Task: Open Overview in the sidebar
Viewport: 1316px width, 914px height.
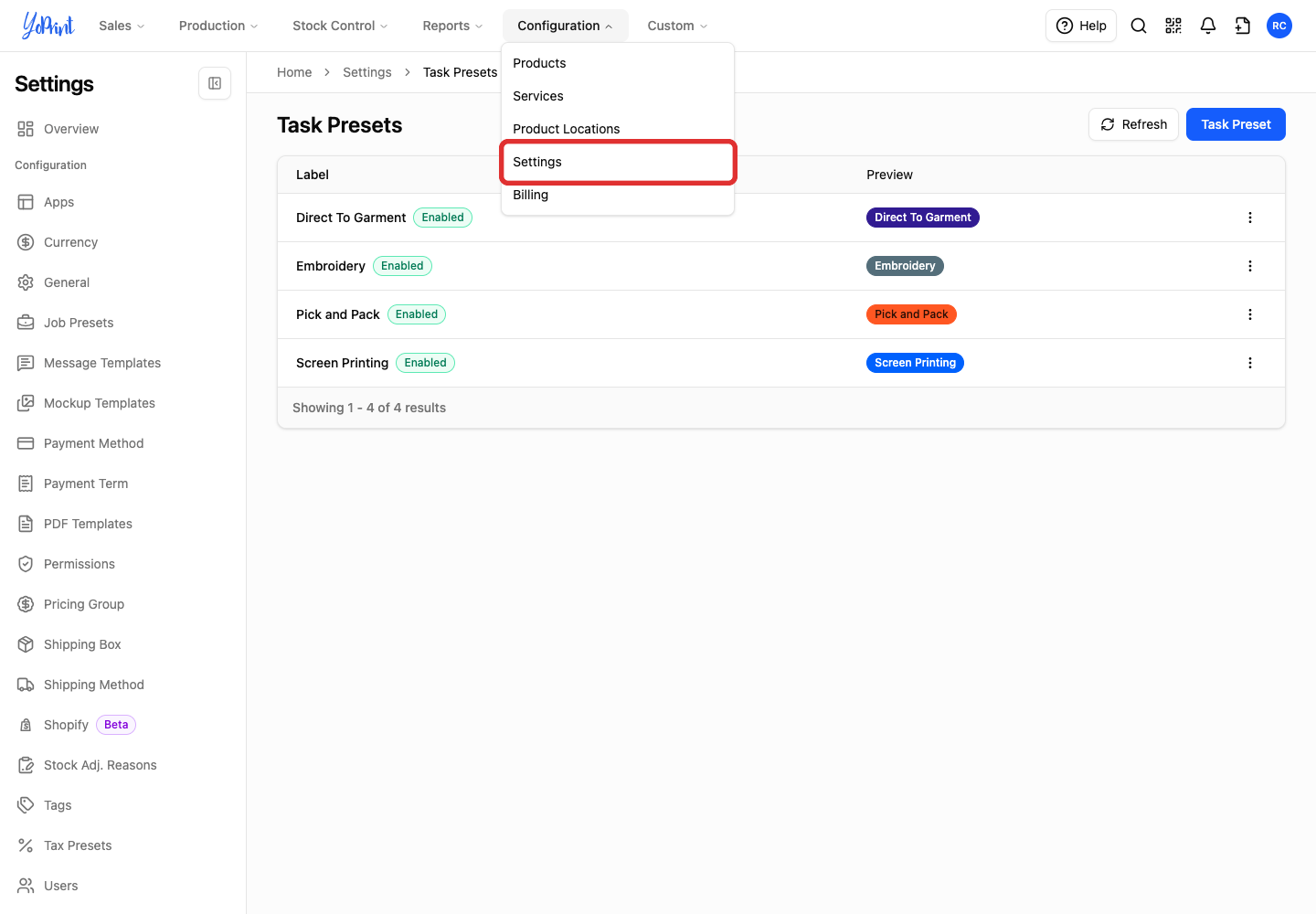Action: tap(122, 129)
